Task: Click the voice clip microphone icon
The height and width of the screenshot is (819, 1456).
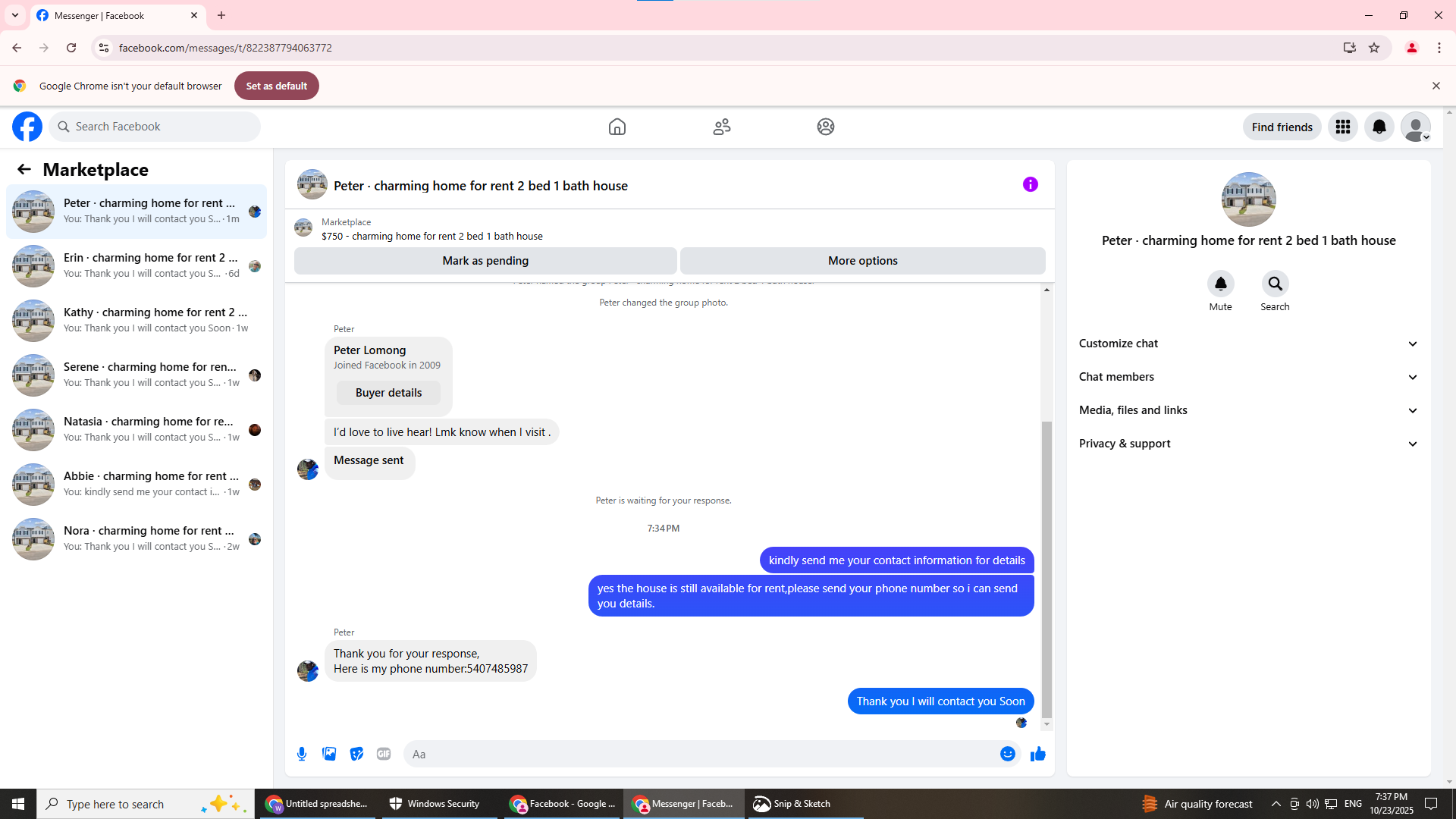Action: [x=302, y=754]
